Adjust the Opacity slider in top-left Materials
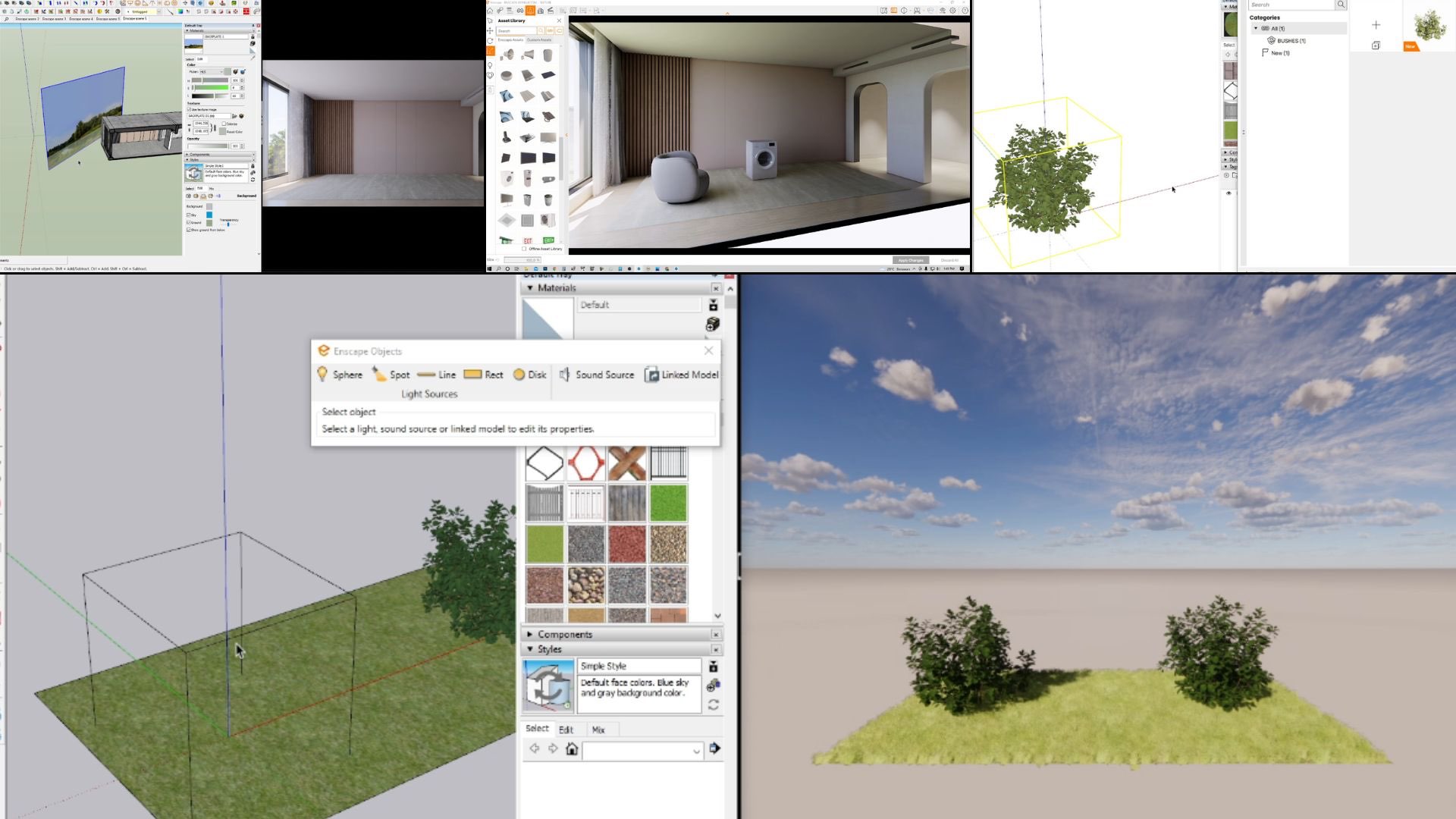The height and width of the screenshot is (819, 1456). tap(208, 146)
